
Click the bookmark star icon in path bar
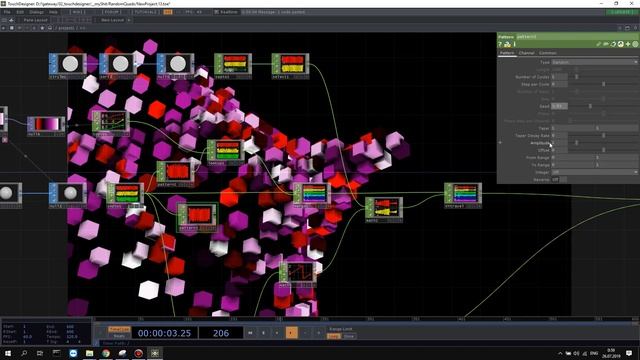point(42,28)
